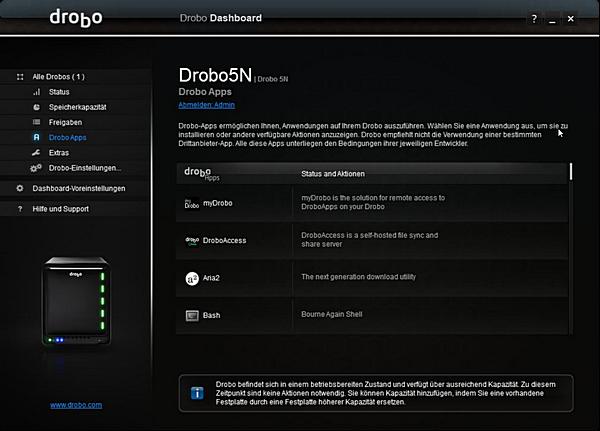
Task: Select the Aria2 app name
Action: point(211,278)
